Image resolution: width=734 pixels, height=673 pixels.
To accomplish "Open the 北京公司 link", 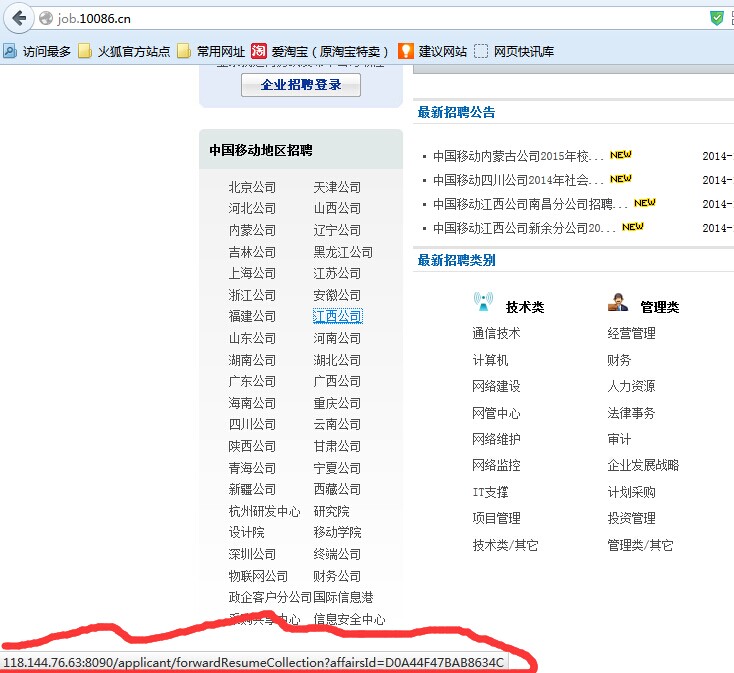I will click(x=252, y=187).
